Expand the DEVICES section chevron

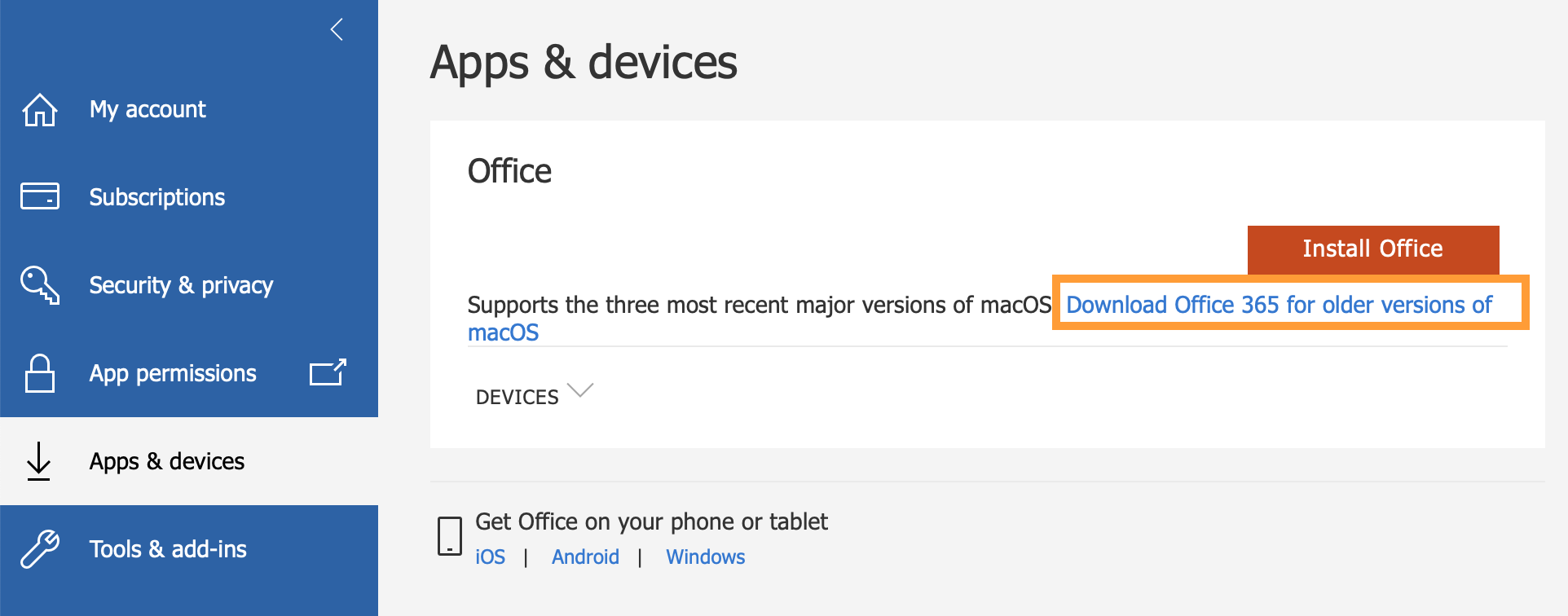[x=580, y=390]
